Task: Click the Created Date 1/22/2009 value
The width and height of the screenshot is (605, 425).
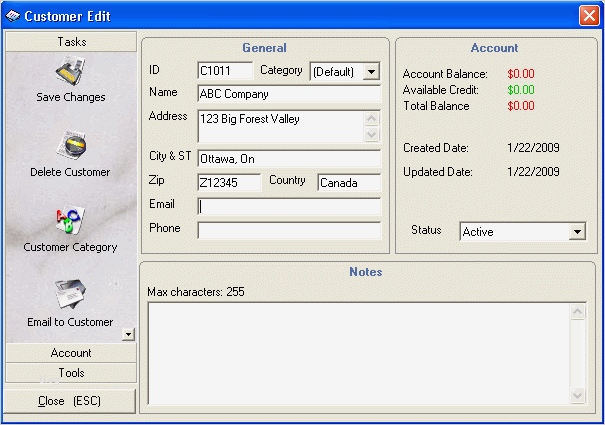Action: coord(533,147)
